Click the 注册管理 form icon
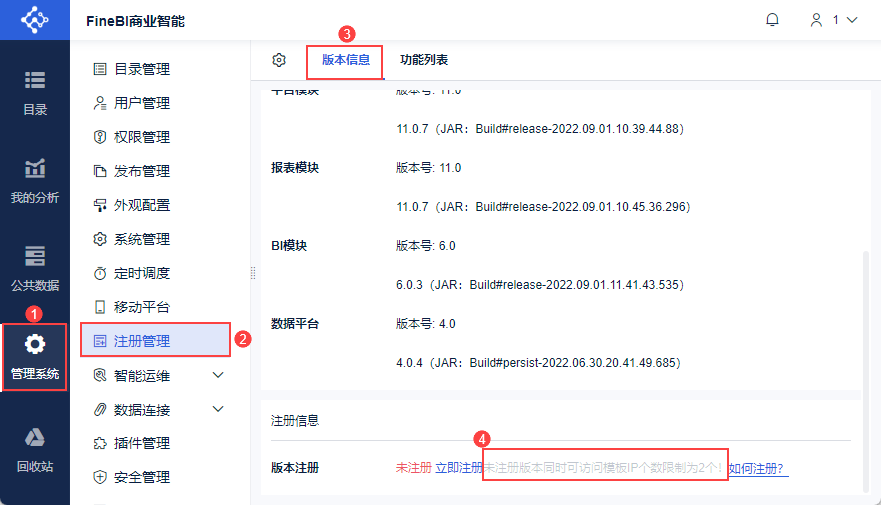This screenshot has height=505, width=881. click(100, 341)
